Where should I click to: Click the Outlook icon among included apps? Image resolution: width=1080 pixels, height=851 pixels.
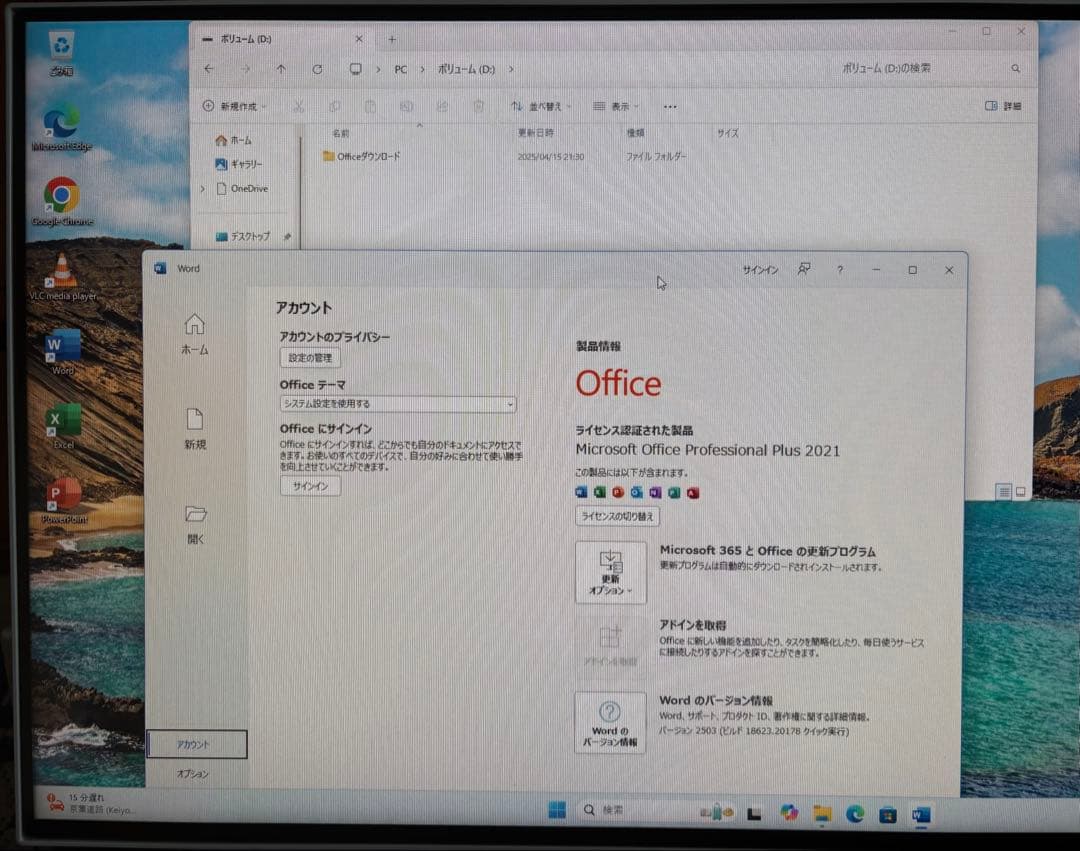[636, 492]
